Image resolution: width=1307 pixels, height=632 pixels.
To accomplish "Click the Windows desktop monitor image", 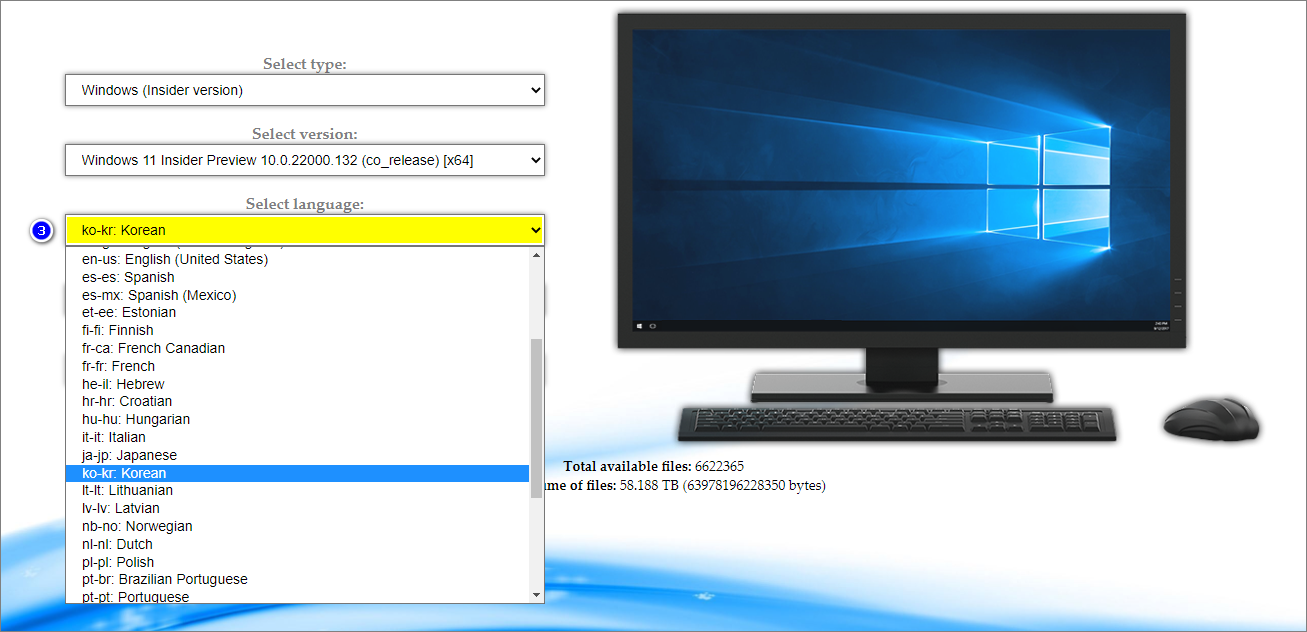I will click(x=901, y=205).
